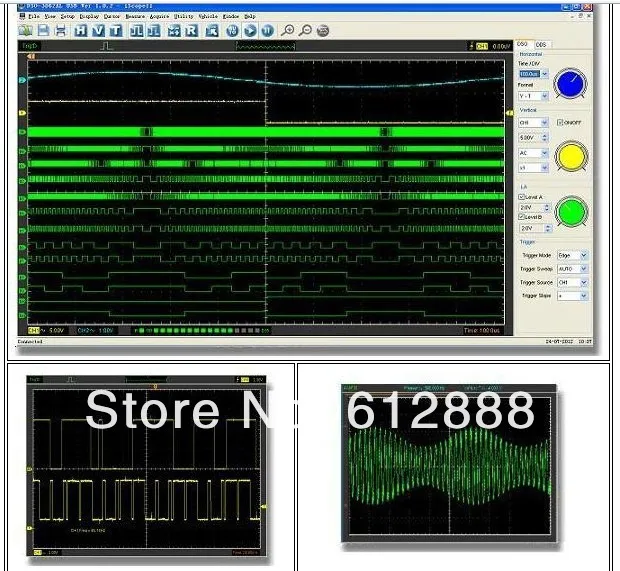This screenshot has height=571, width=620.
Task: Click the R reference toolbar button
Action: tap(191, 30)
